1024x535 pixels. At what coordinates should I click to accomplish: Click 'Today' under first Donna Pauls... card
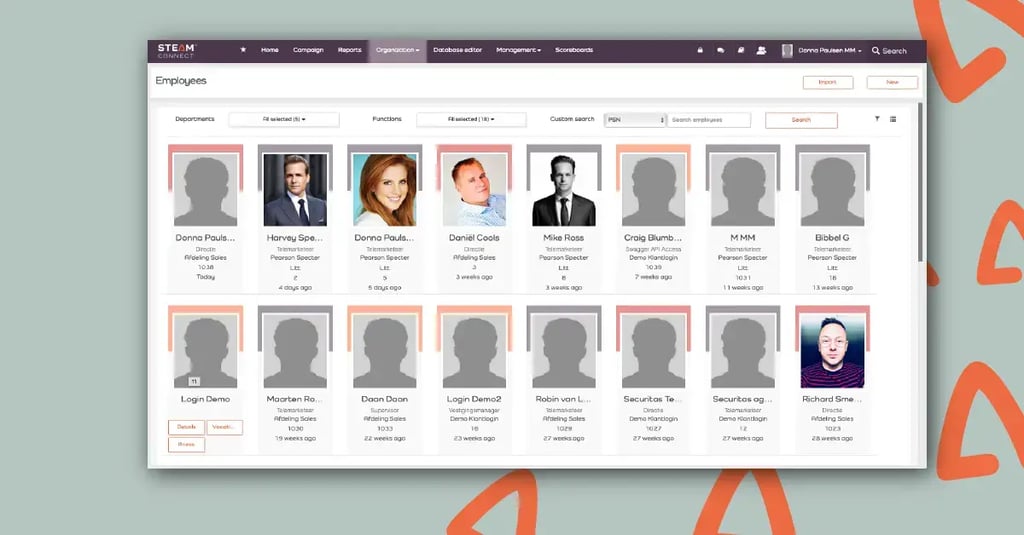point(205,277)
